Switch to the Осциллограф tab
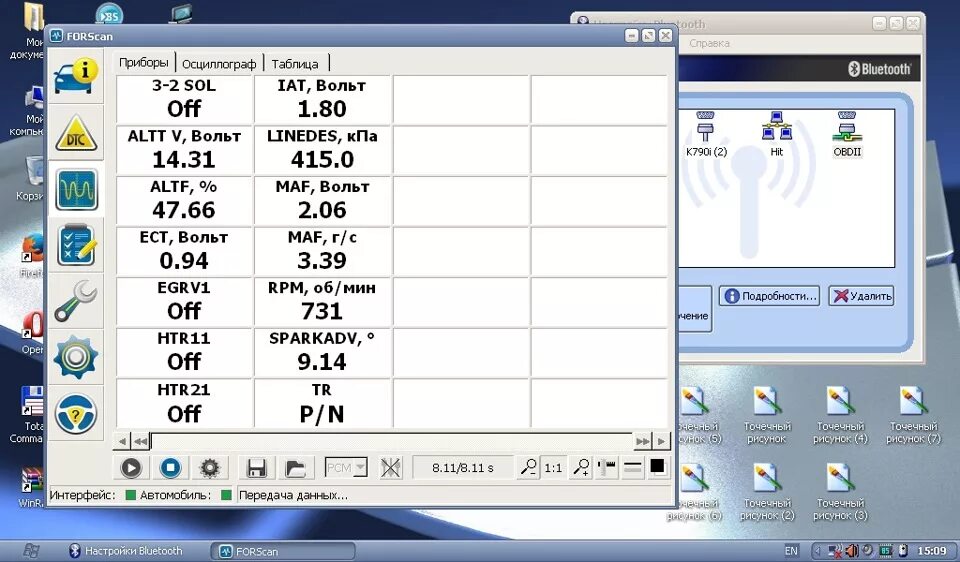This screenshot has width=960, height=562. 219,64
